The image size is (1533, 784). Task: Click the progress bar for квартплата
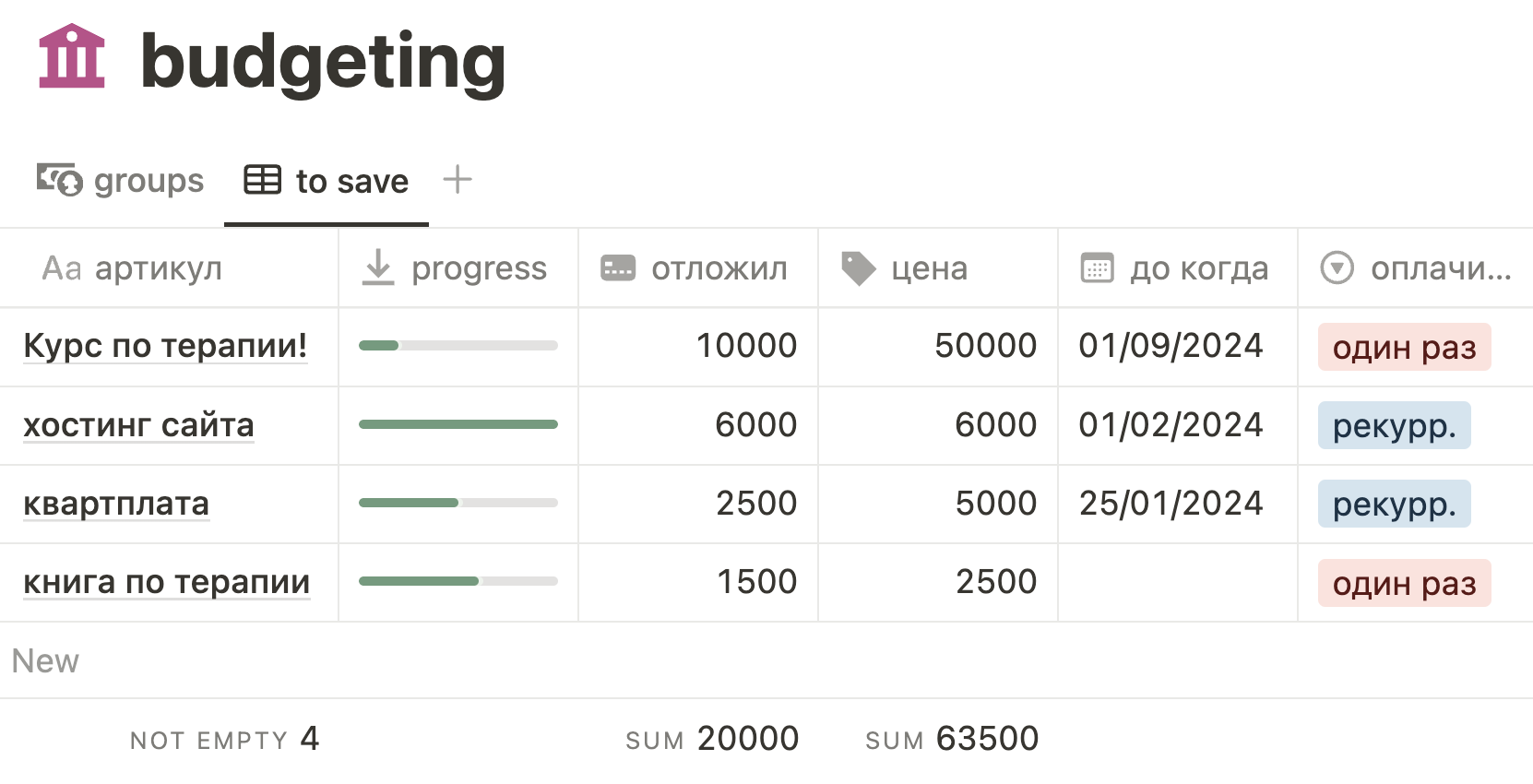[458, 503]
